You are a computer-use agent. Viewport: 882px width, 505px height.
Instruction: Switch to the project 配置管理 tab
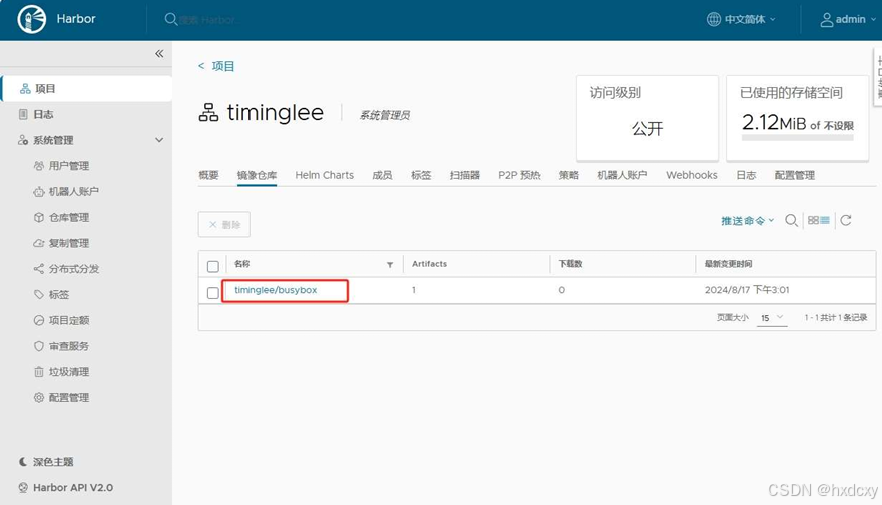(794, 175)
